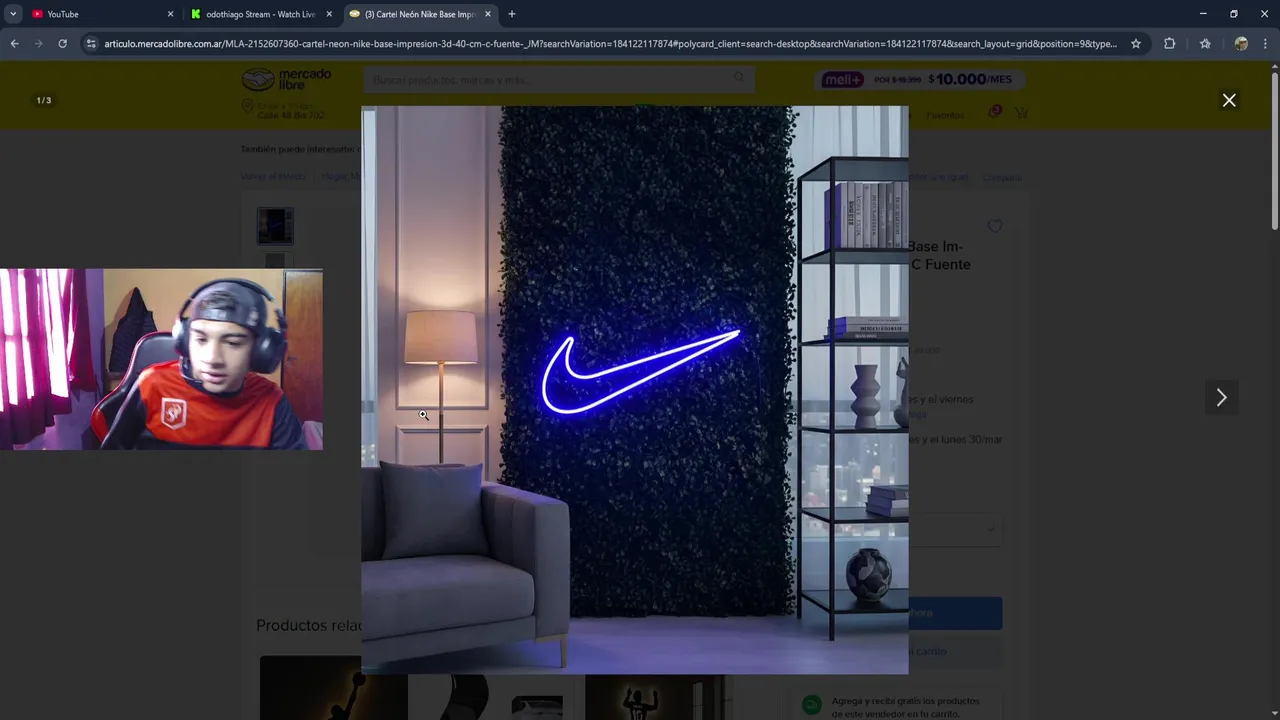The image size is (1280, 720).
Task: Bookmark this page with star icon
Action: pyautogui.click(x=1136, y=44)
